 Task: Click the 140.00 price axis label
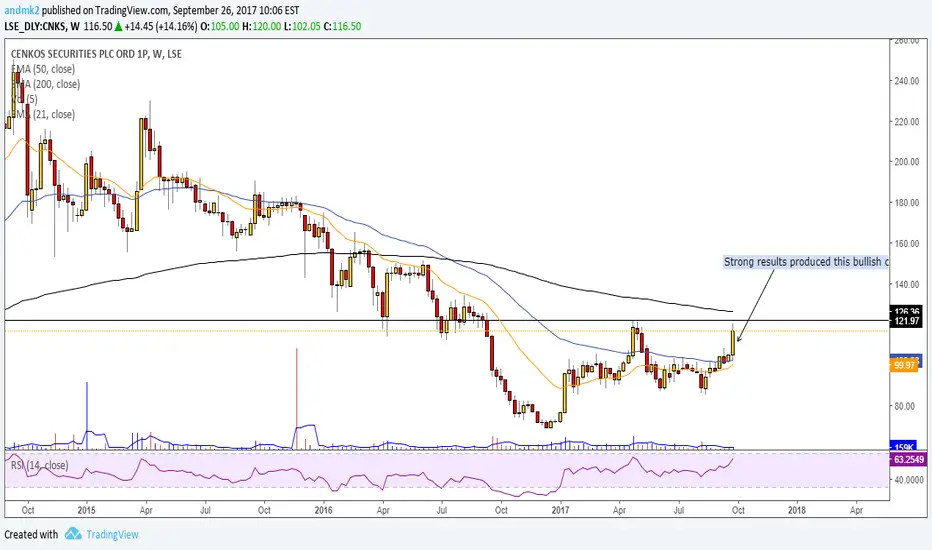coord(907,284)
